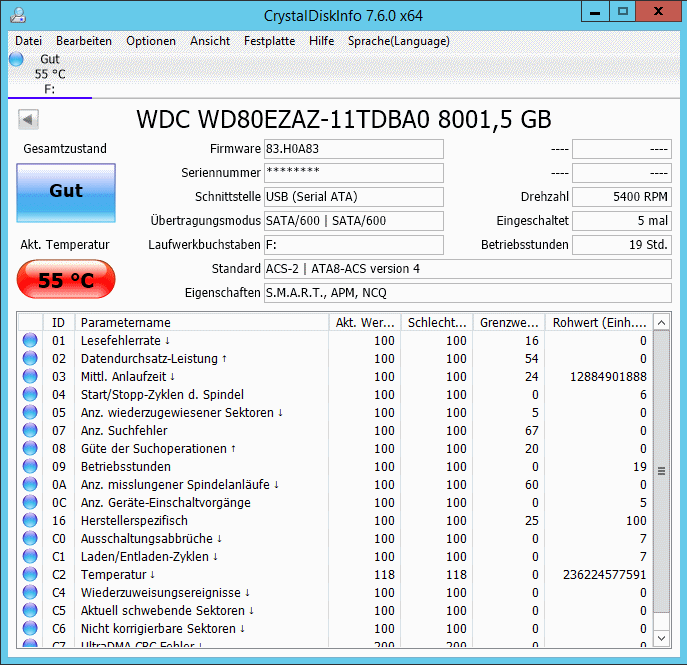687x665 pixels.
Task: Go to previous disk with back arrow
Action: (x=28, y=120)
